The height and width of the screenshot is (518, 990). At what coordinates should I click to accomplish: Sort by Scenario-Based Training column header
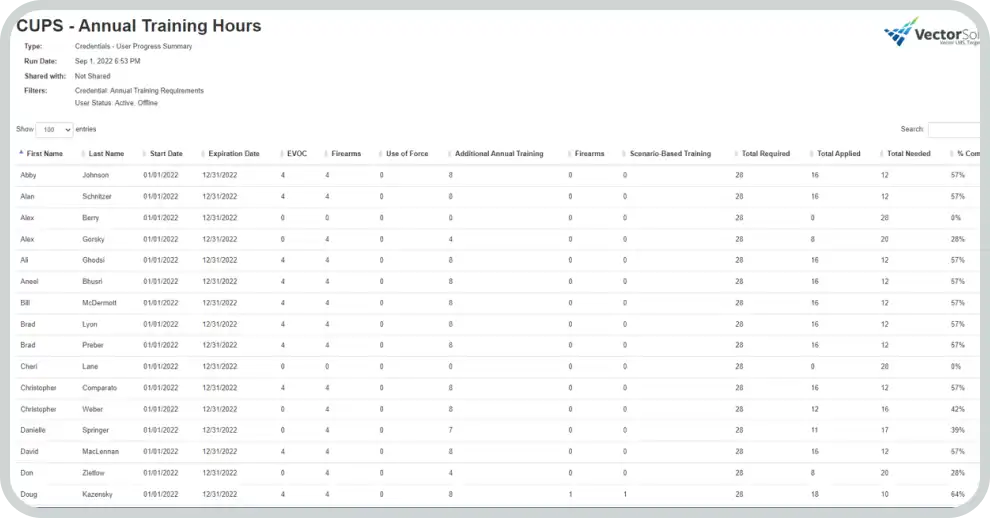click(670, 154)
